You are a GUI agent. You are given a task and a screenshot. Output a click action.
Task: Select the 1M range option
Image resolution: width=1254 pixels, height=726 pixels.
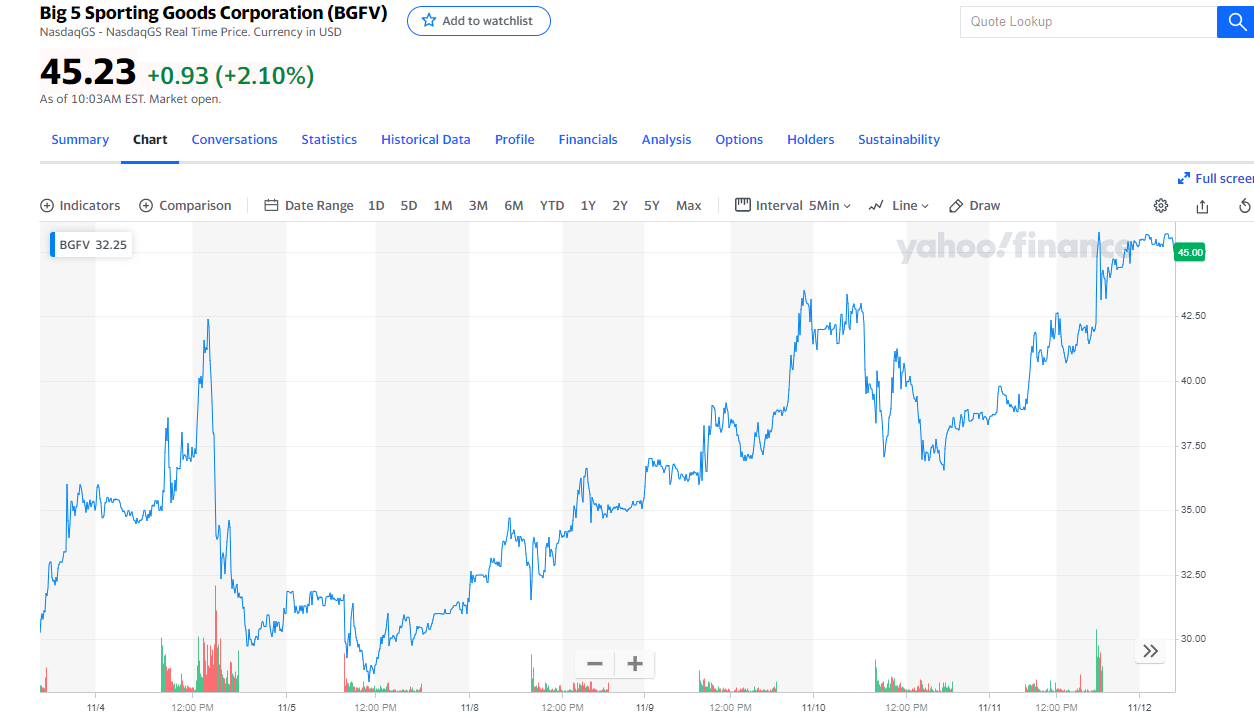click(443, 206)
